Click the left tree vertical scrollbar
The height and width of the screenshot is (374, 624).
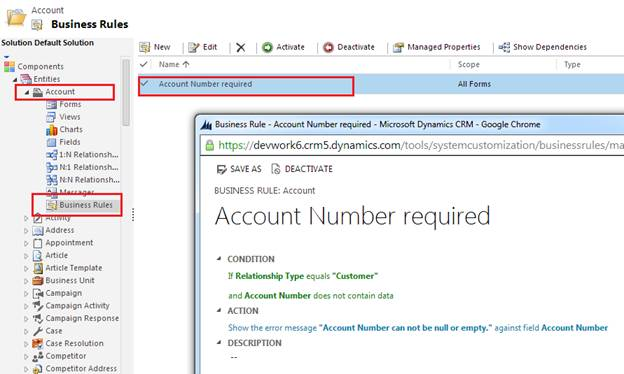(126, 92)
